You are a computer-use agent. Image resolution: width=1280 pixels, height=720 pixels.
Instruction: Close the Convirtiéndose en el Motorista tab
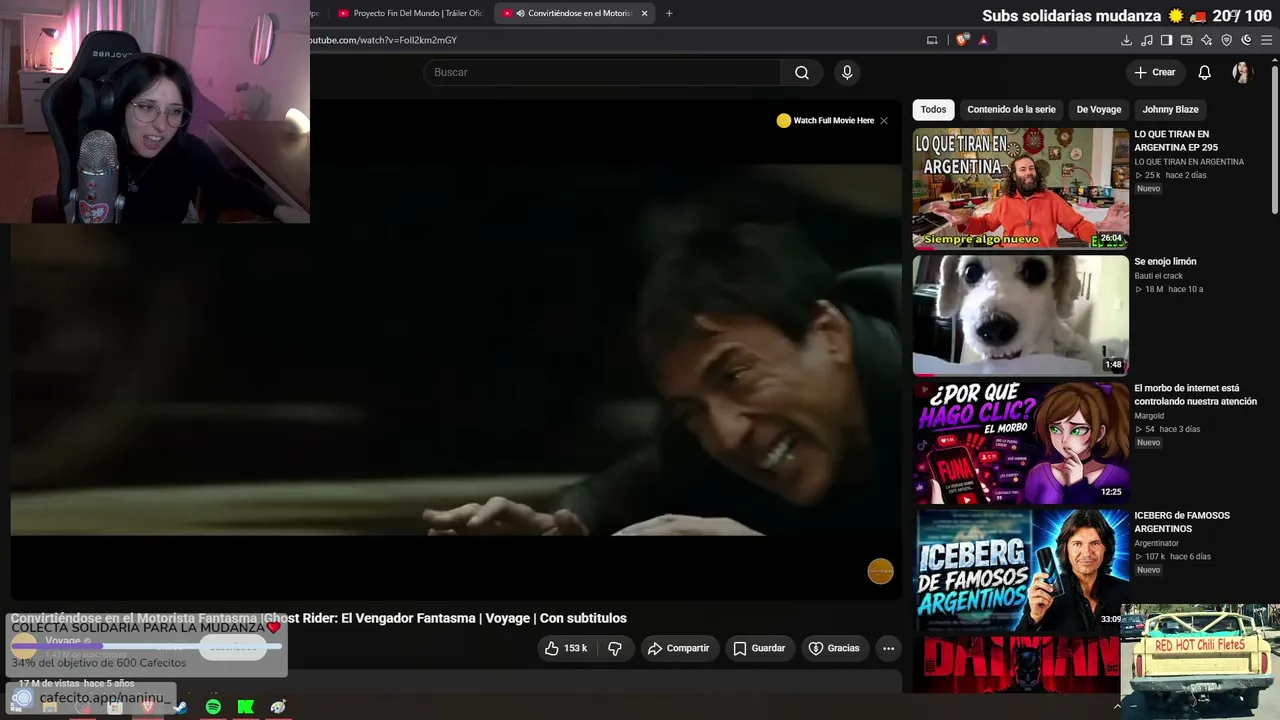(644, 13)
